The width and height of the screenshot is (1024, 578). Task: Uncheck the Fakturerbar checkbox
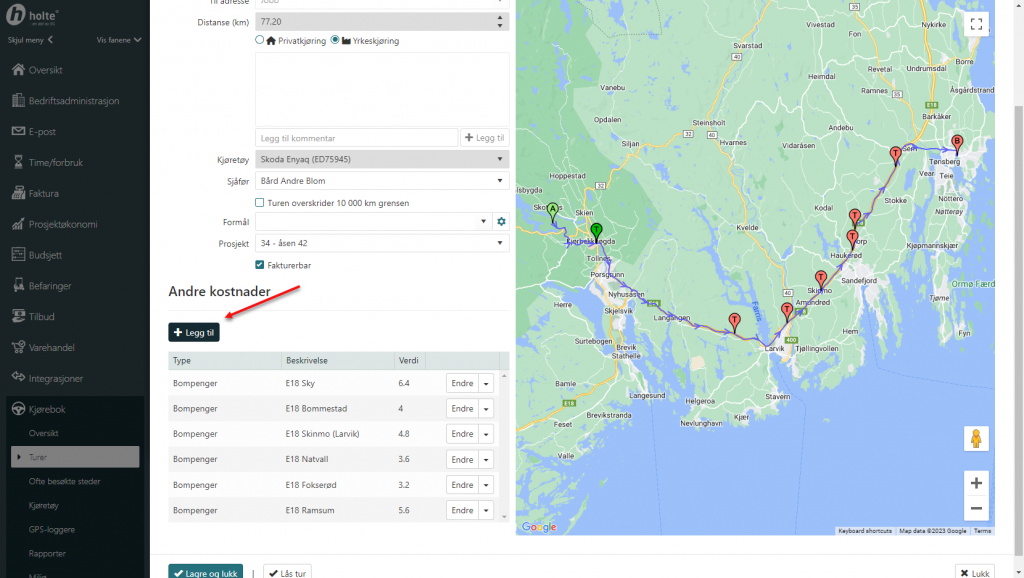pyautogui.click(x=260, y=265)
